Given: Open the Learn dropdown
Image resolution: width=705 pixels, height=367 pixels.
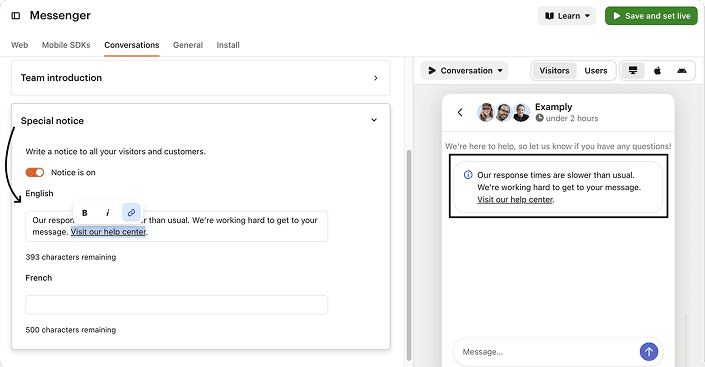Looking at the screenshot, I should [x=567, y=16].
